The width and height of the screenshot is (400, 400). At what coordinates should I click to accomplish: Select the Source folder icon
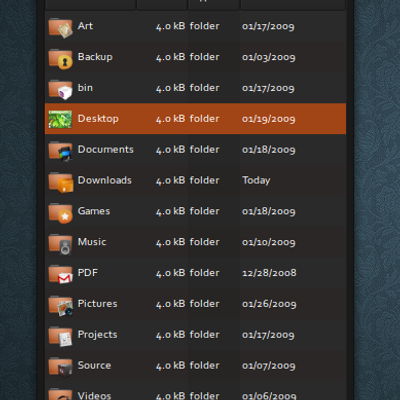pyautogui.click(x=60, y=367)
